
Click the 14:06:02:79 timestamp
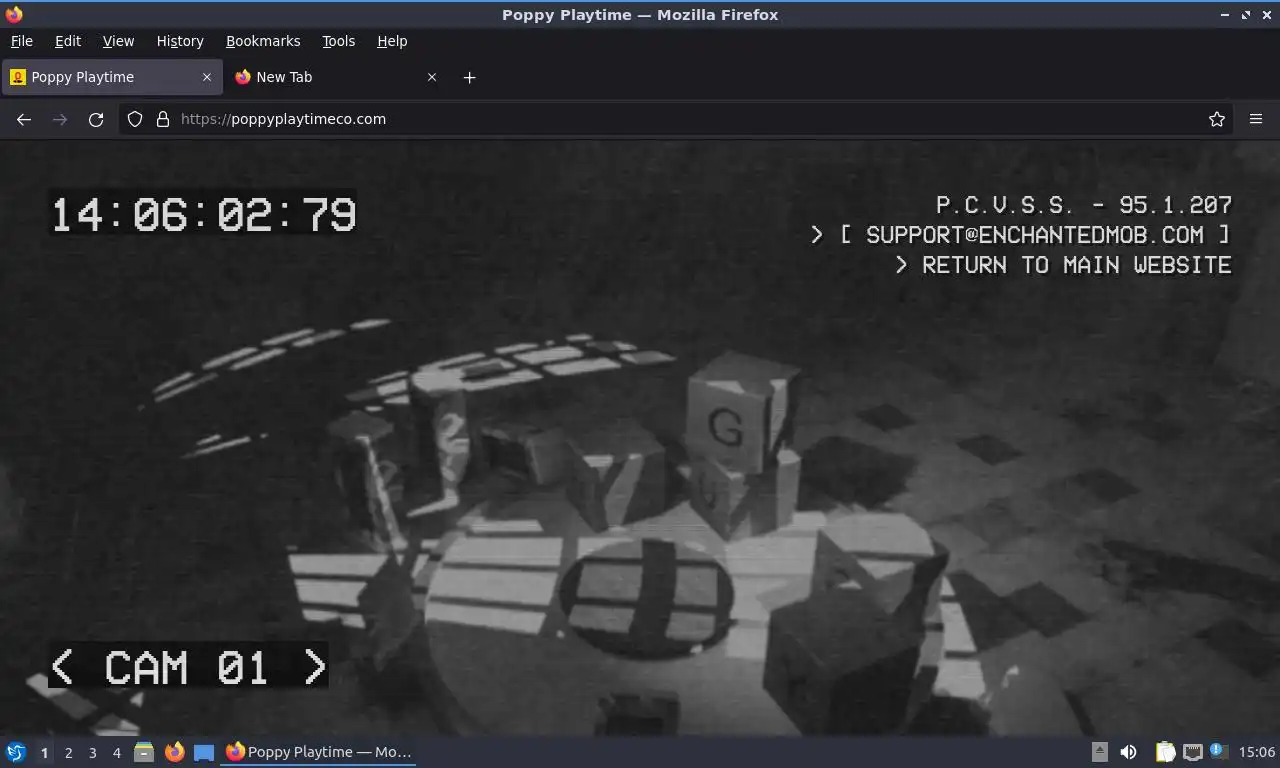pyautogui.click(x=203, y=215)
